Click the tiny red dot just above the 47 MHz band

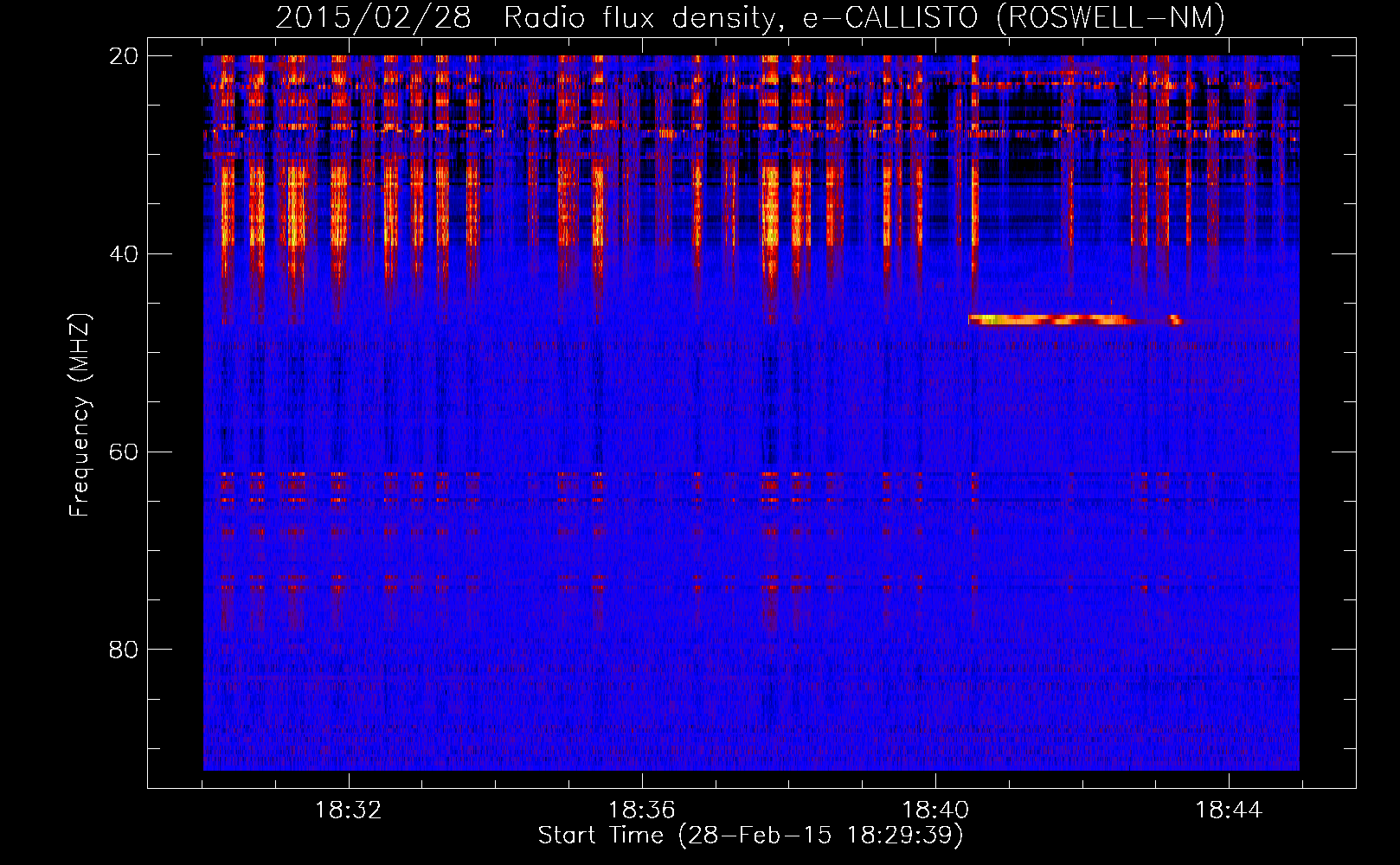1111,302
